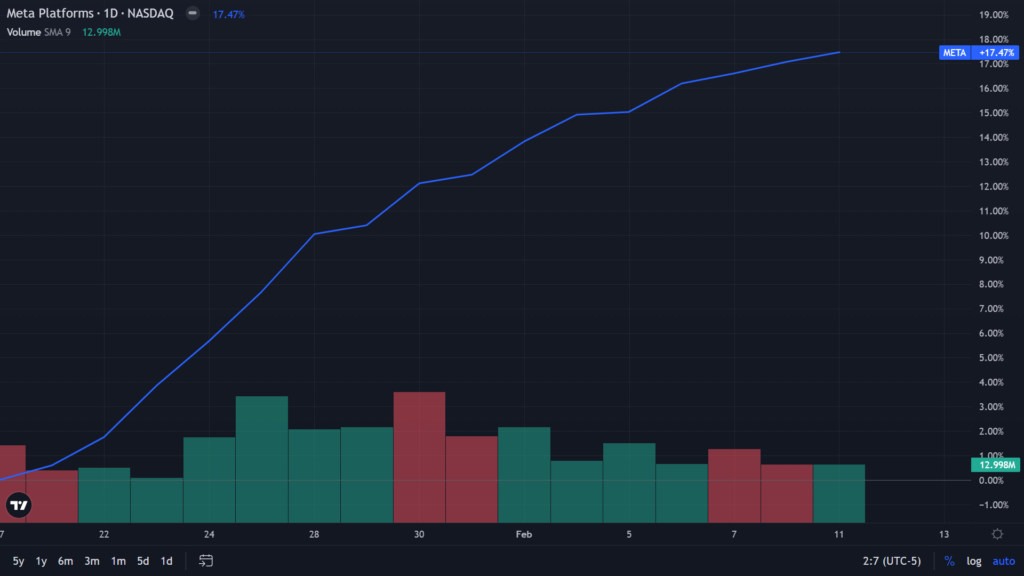Click the 19.00% price axis label
1024x576 pixels.
click(993, 15)
